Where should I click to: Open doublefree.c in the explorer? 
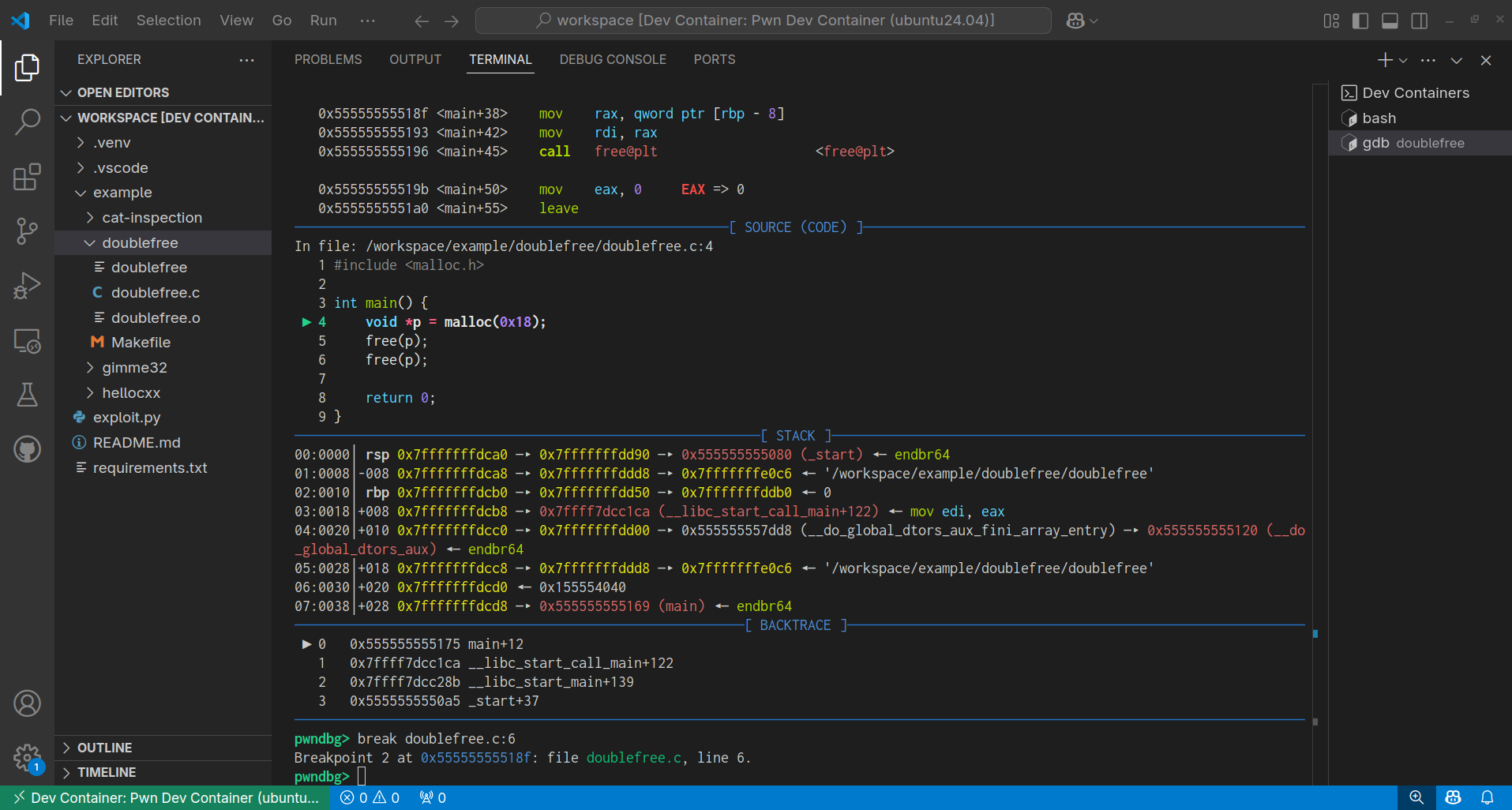click(155, 293)
